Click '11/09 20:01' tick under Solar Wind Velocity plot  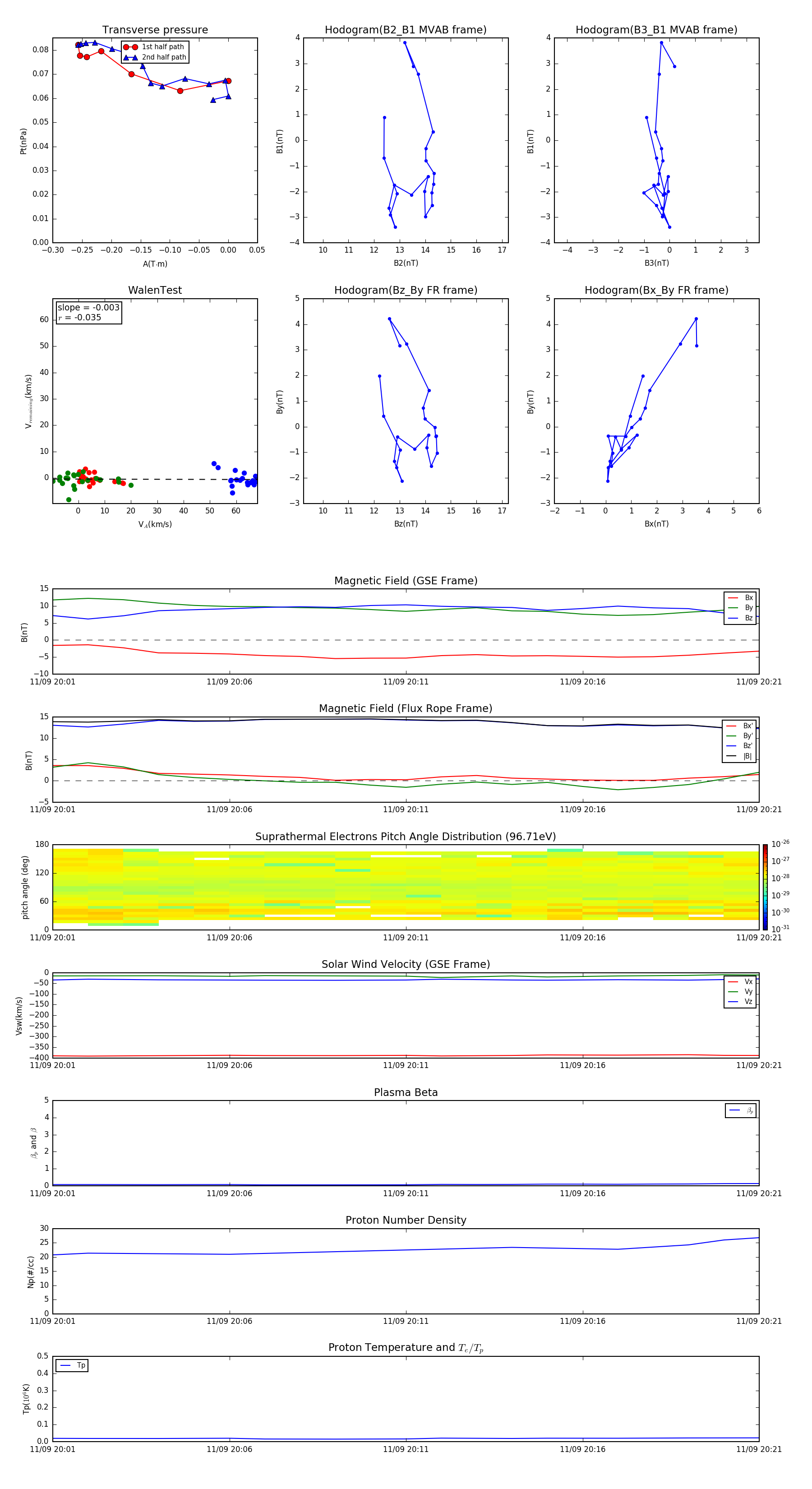pos(53,1065)
